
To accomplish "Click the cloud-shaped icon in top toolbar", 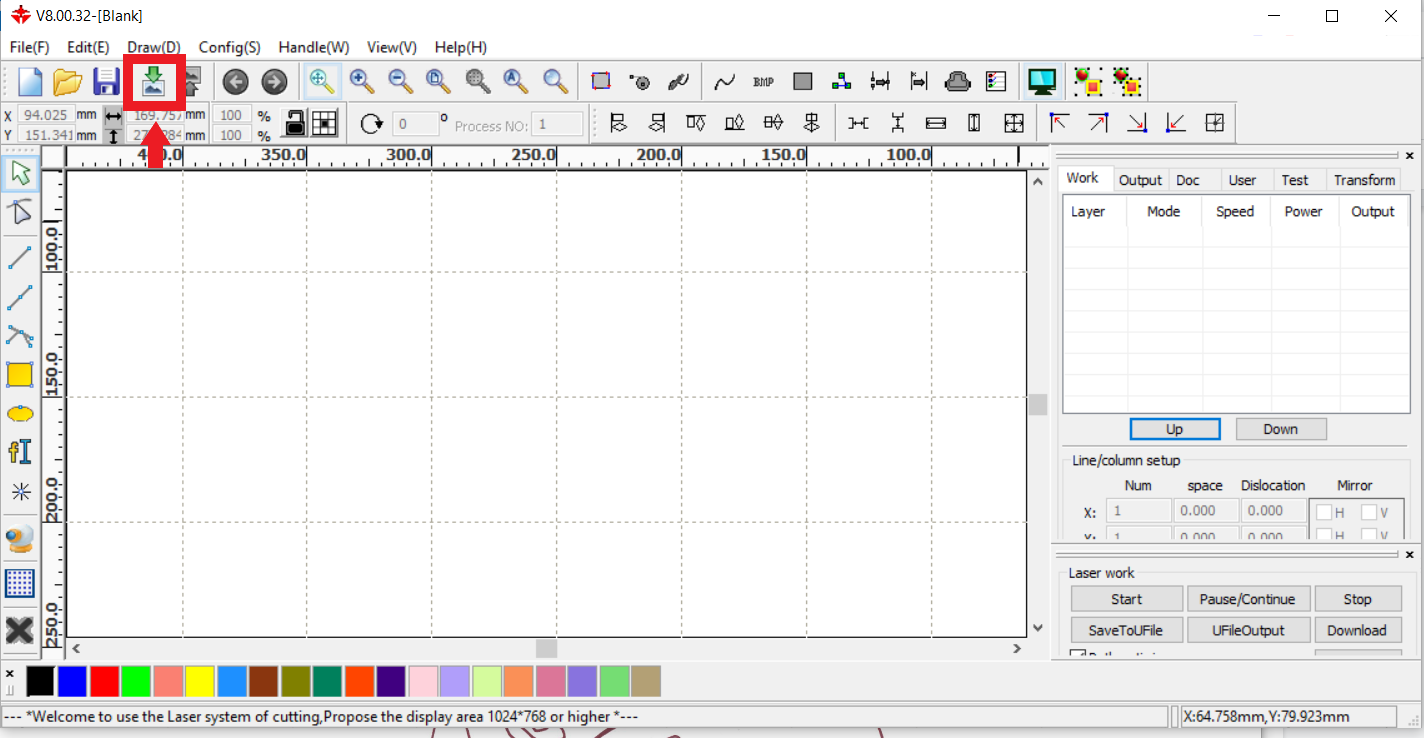I will click(957, 82).
